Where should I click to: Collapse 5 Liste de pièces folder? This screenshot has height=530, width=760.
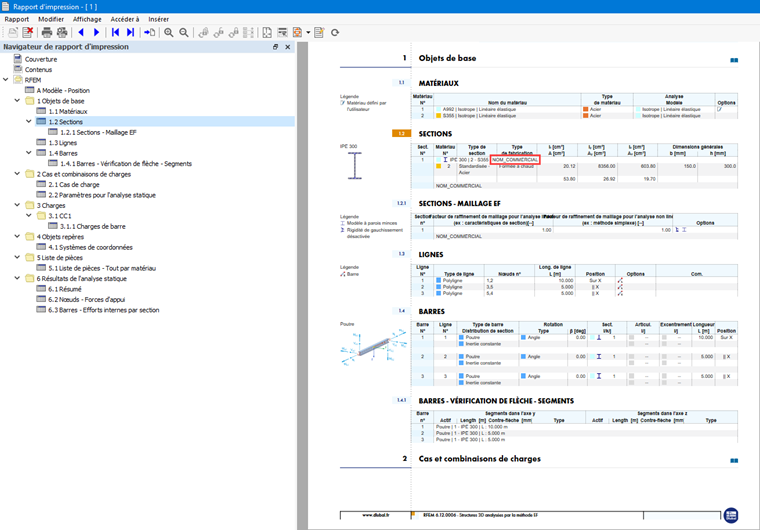click(x=17, y=257)
